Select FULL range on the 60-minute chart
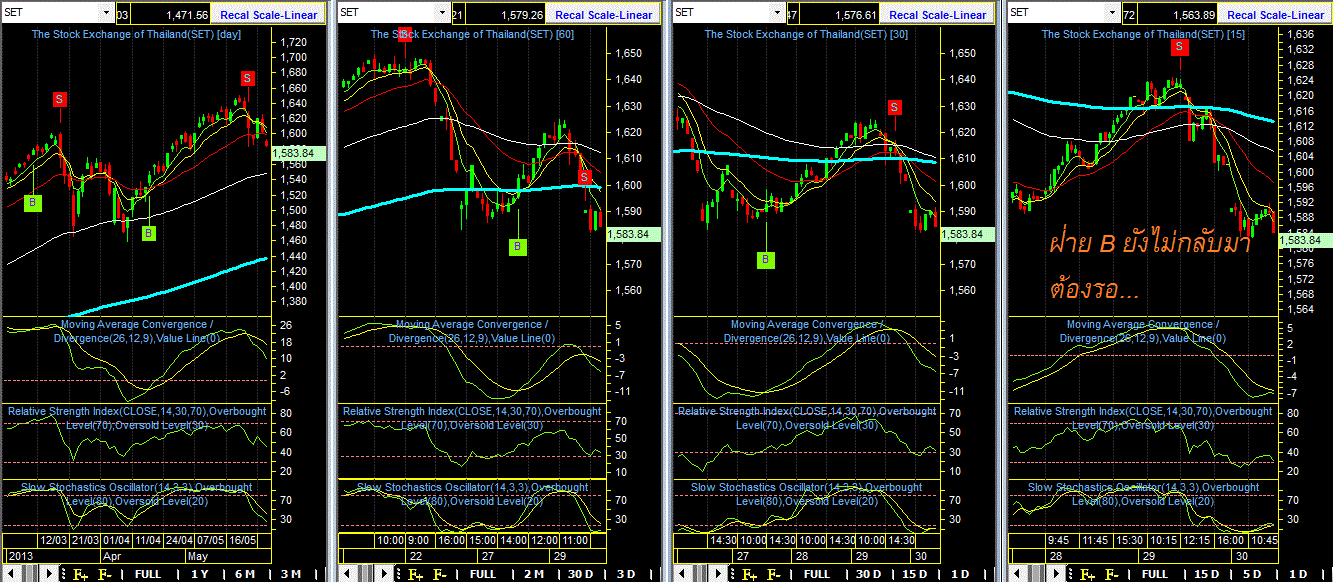The width and height of the screenshot is (1333, 582). (x=483, y=574)
